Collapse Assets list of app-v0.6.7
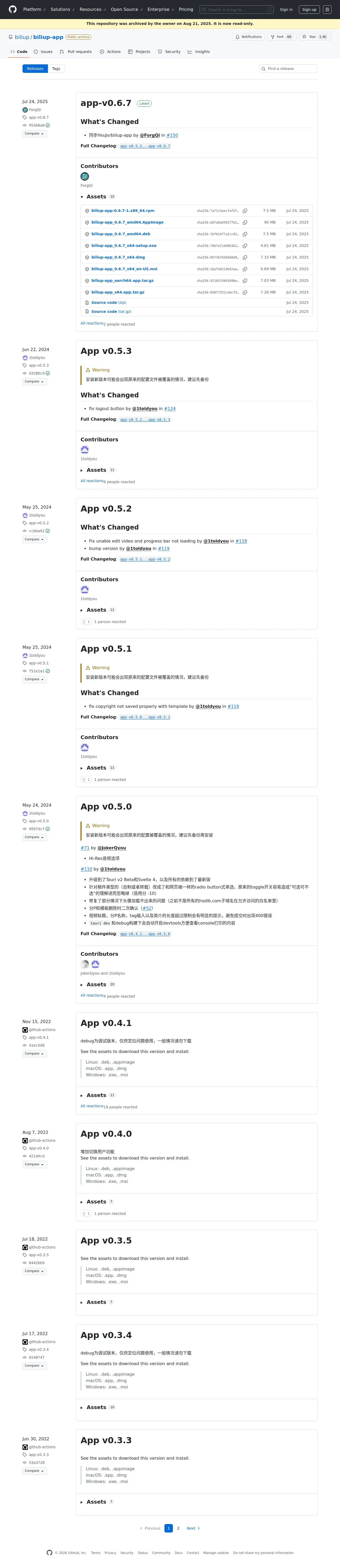The height and width of the screenshot is (1568, 340). coord(98,197)
